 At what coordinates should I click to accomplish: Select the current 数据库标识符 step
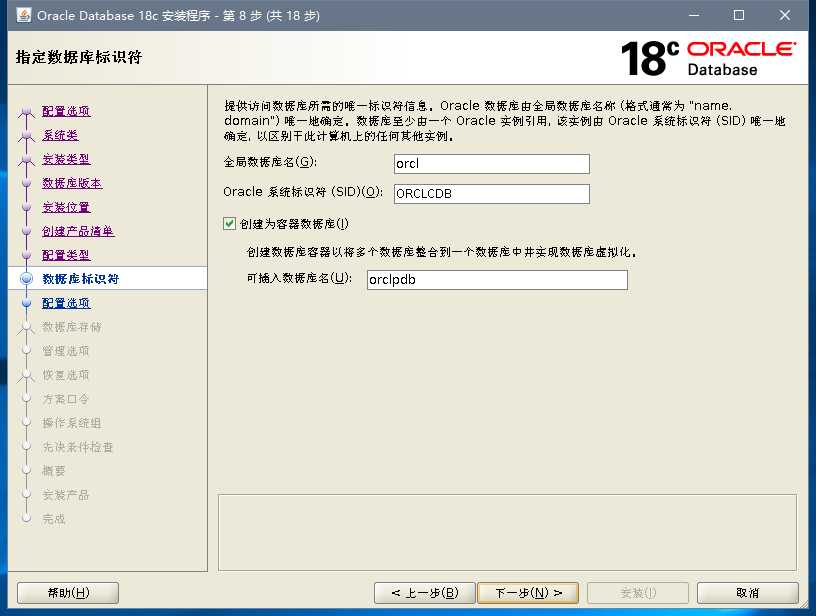click(x=81, y=279)
